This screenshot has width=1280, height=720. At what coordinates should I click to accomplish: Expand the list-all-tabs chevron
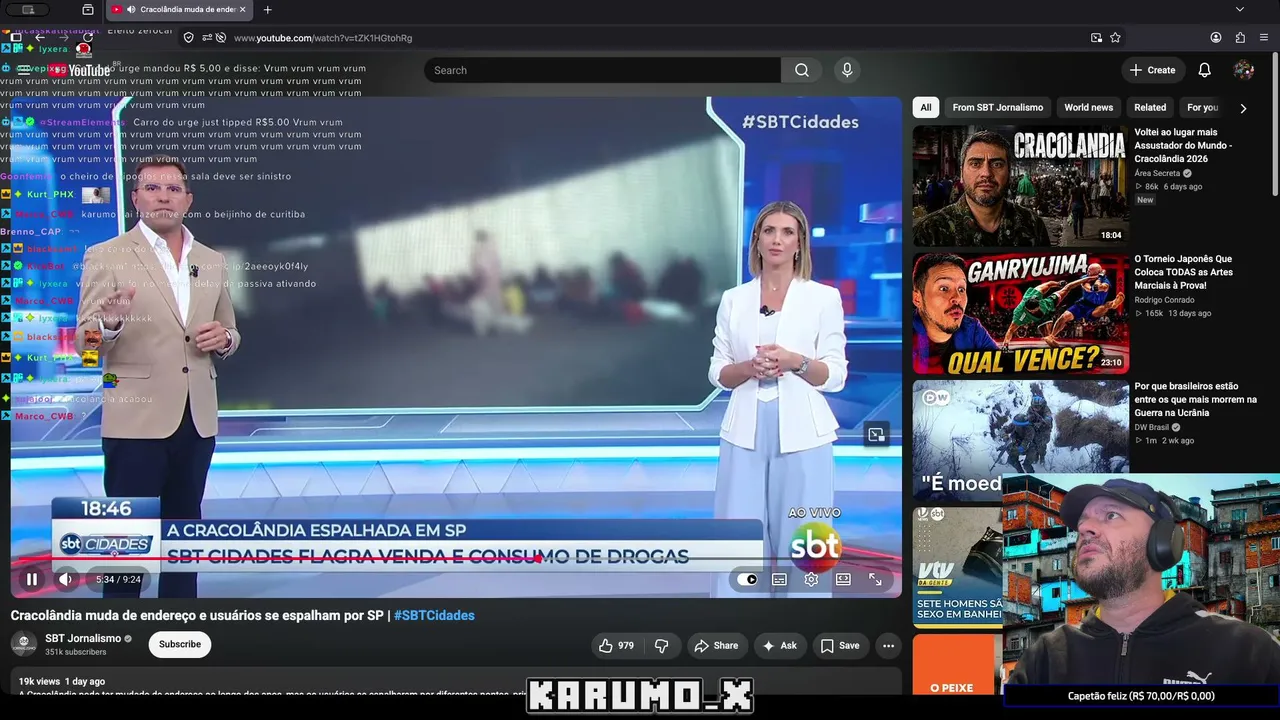point(1240,10)
